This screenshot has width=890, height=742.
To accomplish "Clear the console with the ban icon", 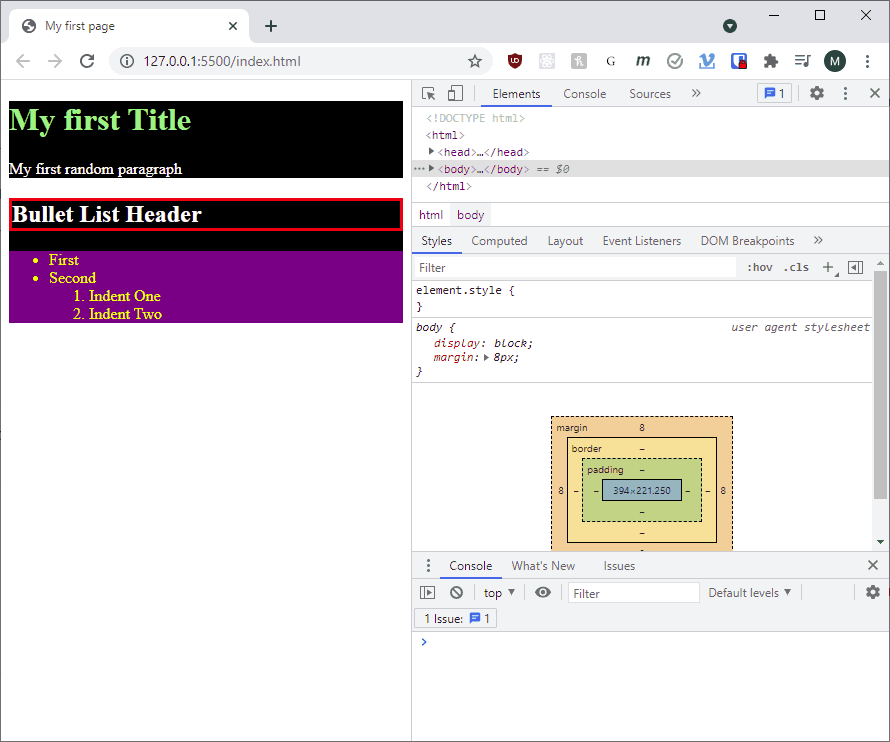I will [456, 593].
